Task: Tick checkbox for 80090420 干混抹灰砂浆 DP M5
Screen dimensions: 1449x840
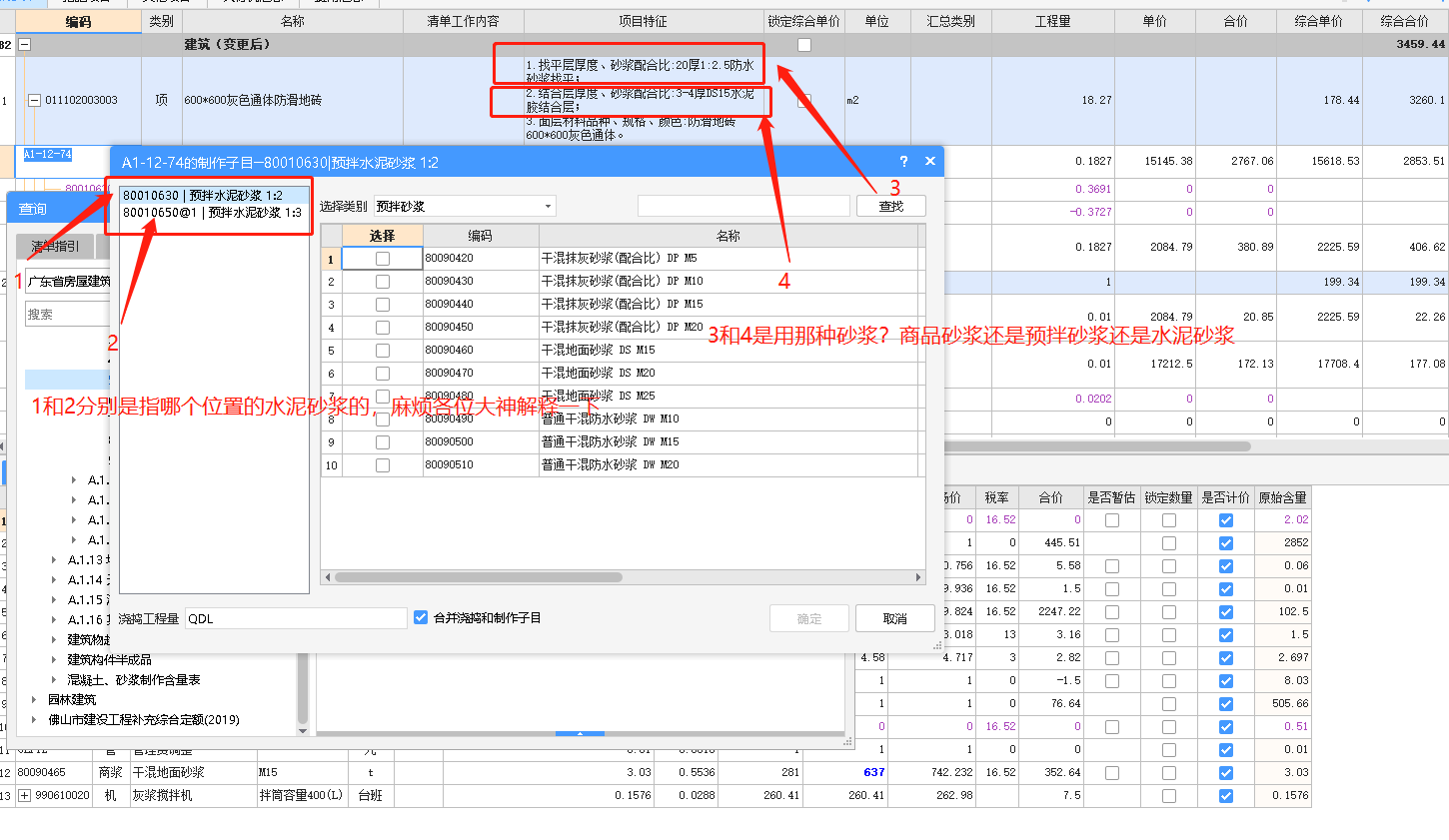Action: click(x=382, y=259)
